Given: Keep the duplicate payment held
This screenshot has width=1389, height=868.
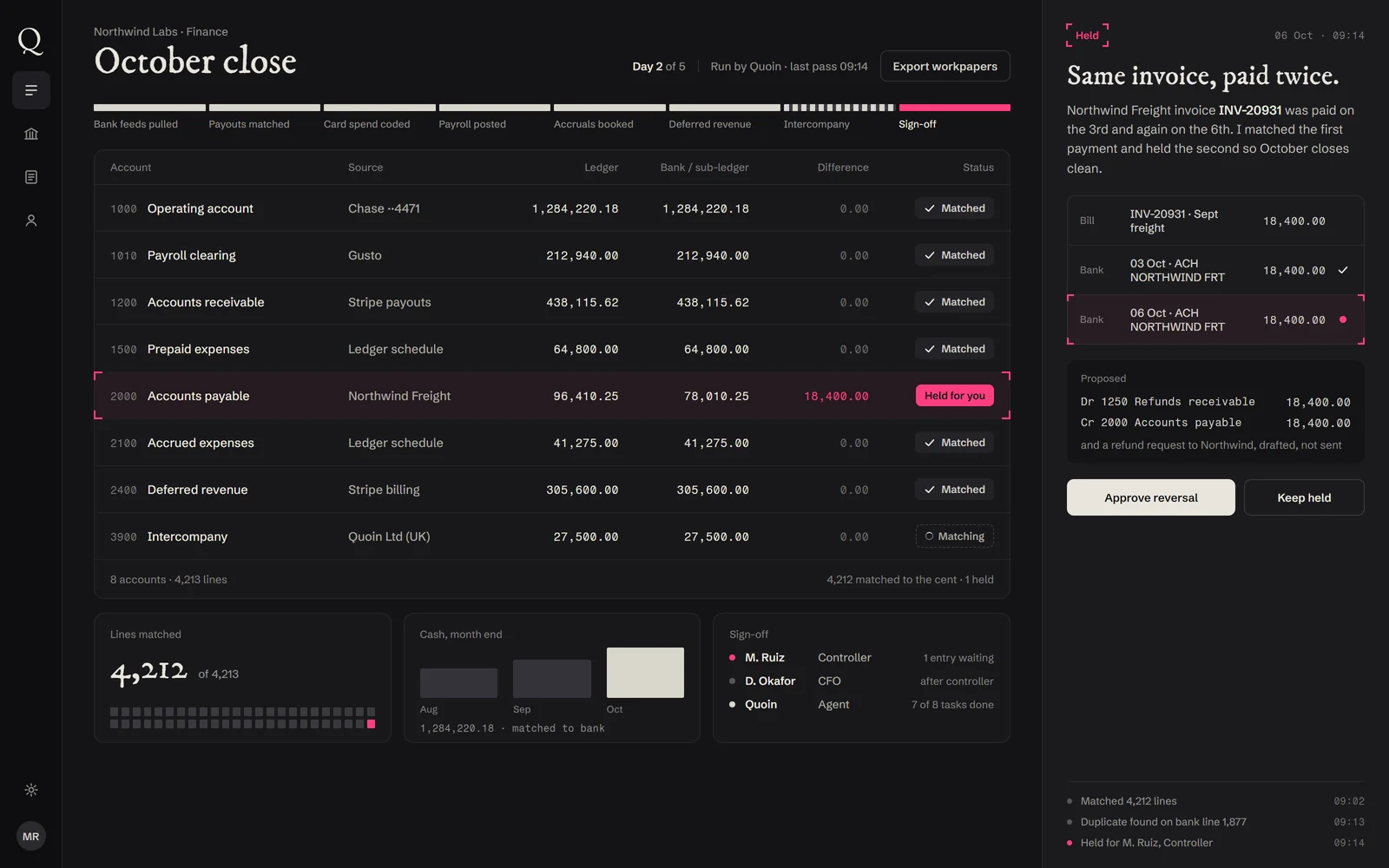Looking at the screenshot, I should tap(1304, 497).
